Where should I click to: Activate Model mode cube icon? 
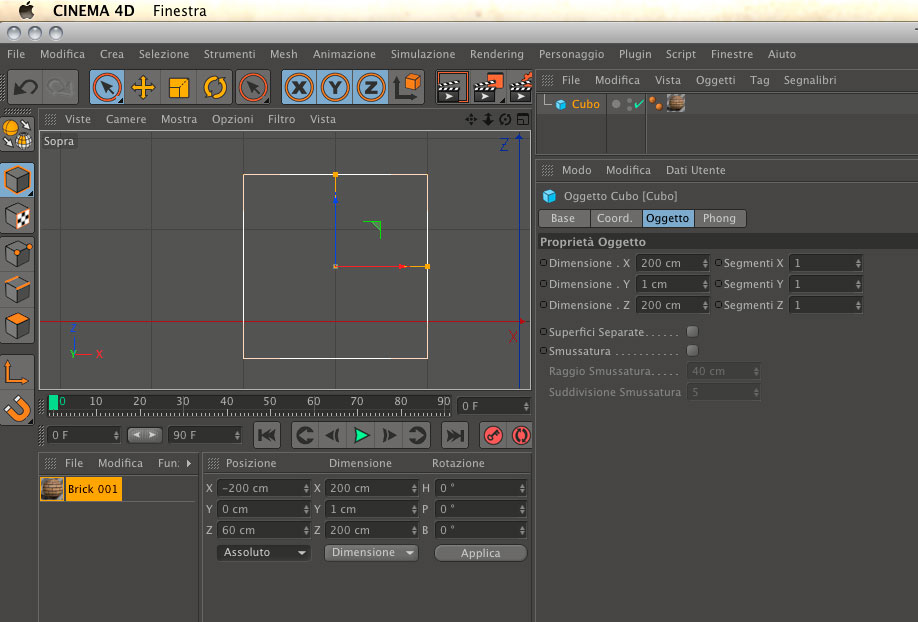17,179
